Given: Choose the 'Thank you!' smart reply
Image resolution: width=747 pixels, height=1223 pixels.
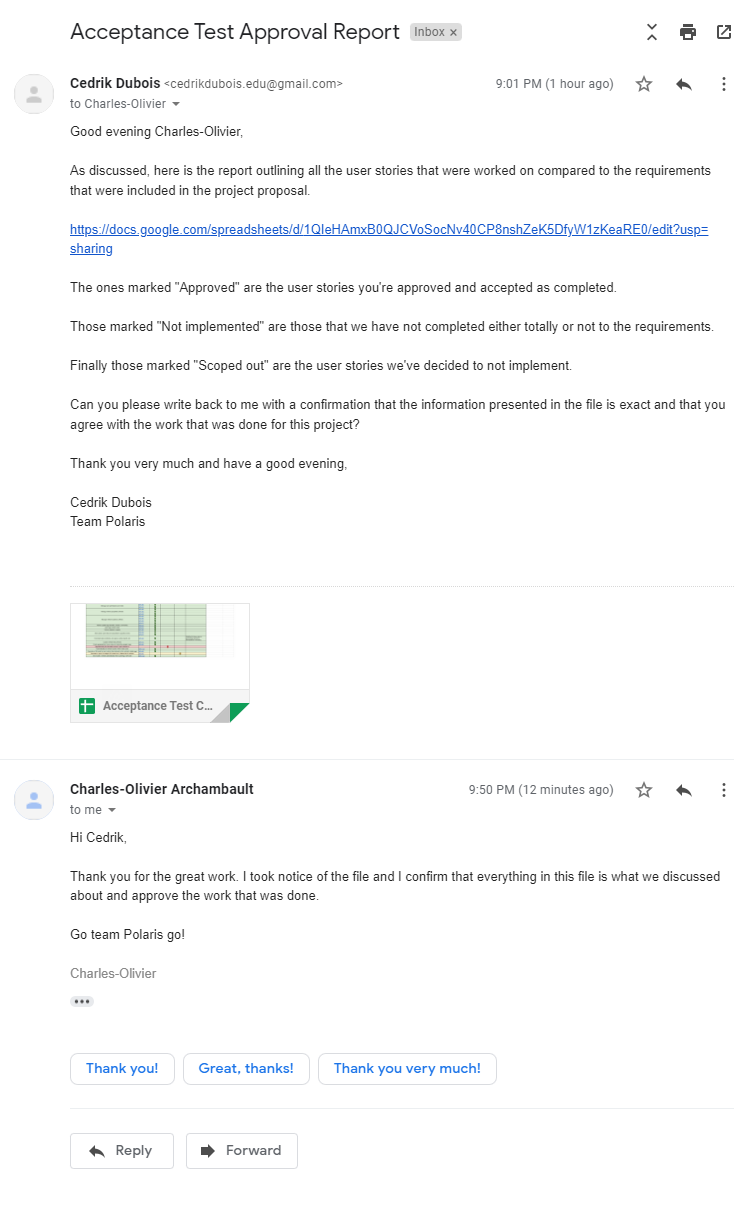Looking at the screenshot, I should coord(122,1068).
